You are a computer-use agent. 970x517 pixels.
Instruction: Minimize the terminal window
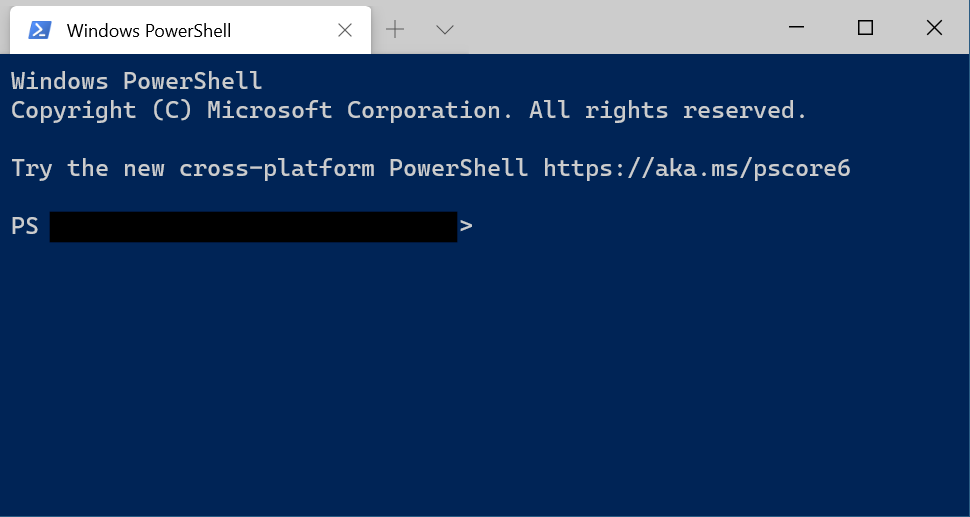[x=797, y=28]
